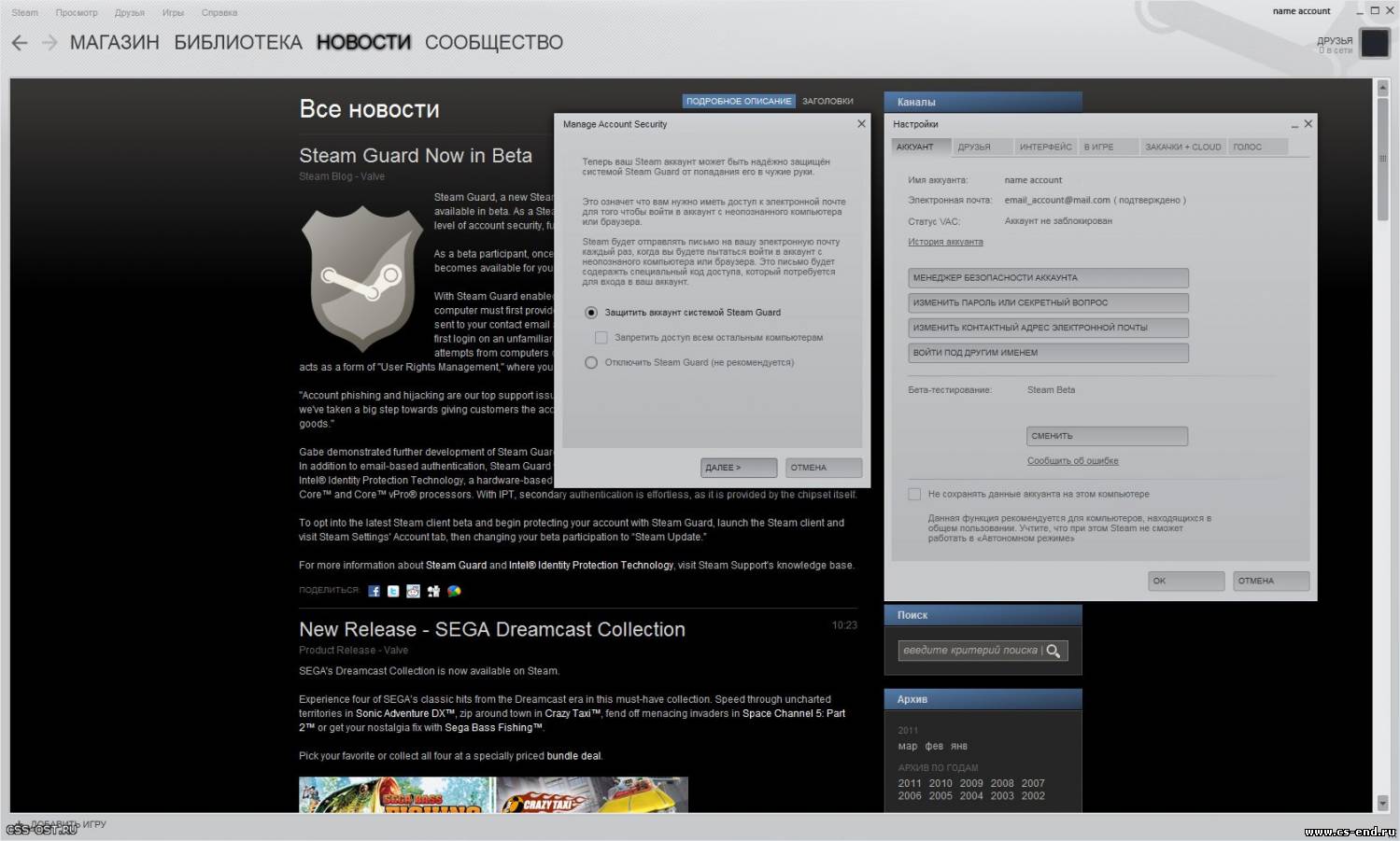This screenshot has height=841, width=1400.
Task: Confirm settings with OK button
Action: (x=1186, y=581)
